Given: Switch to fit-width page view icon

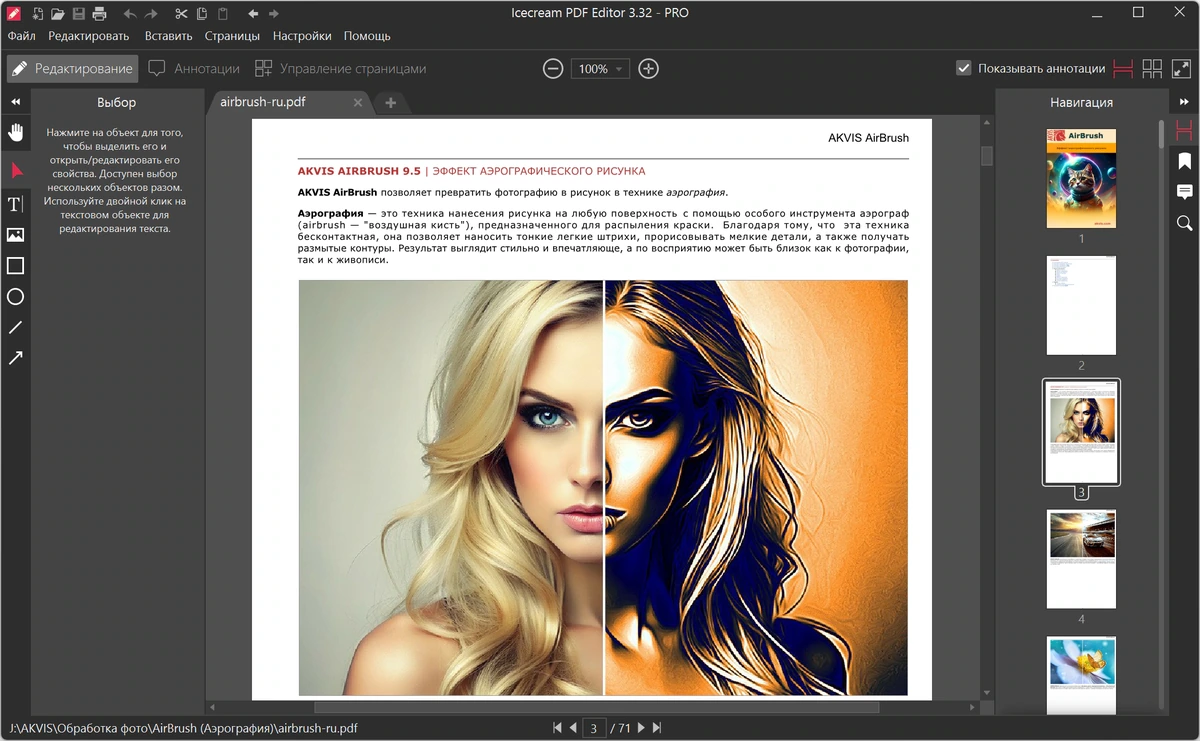Looking at the screenshot, I should [x=1123, y=69].
